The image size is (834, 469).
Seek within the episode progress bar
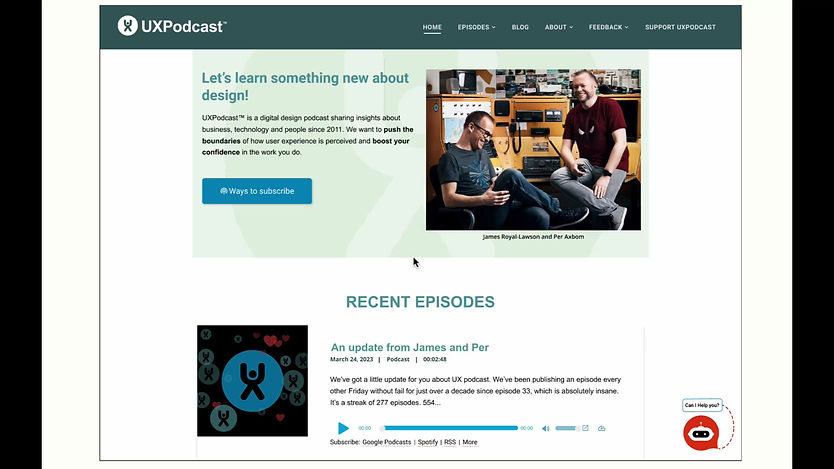pyautogui.click(x=449, y=428)
